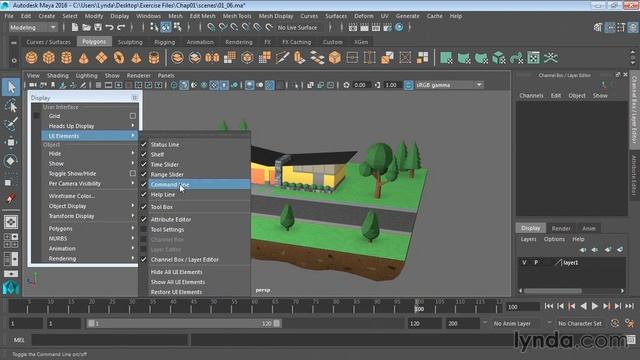The width and height of the screenshot is (640, 360).
Task: Switch to the Sculpting shelf tab
Action: point(130,42)
